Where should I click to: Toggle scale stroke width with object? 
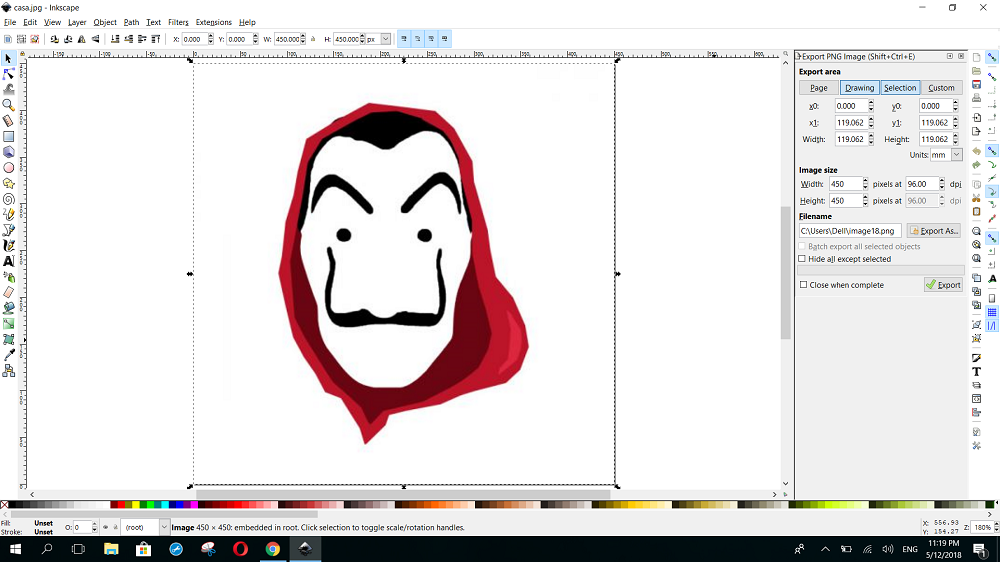tap(404, 39)
